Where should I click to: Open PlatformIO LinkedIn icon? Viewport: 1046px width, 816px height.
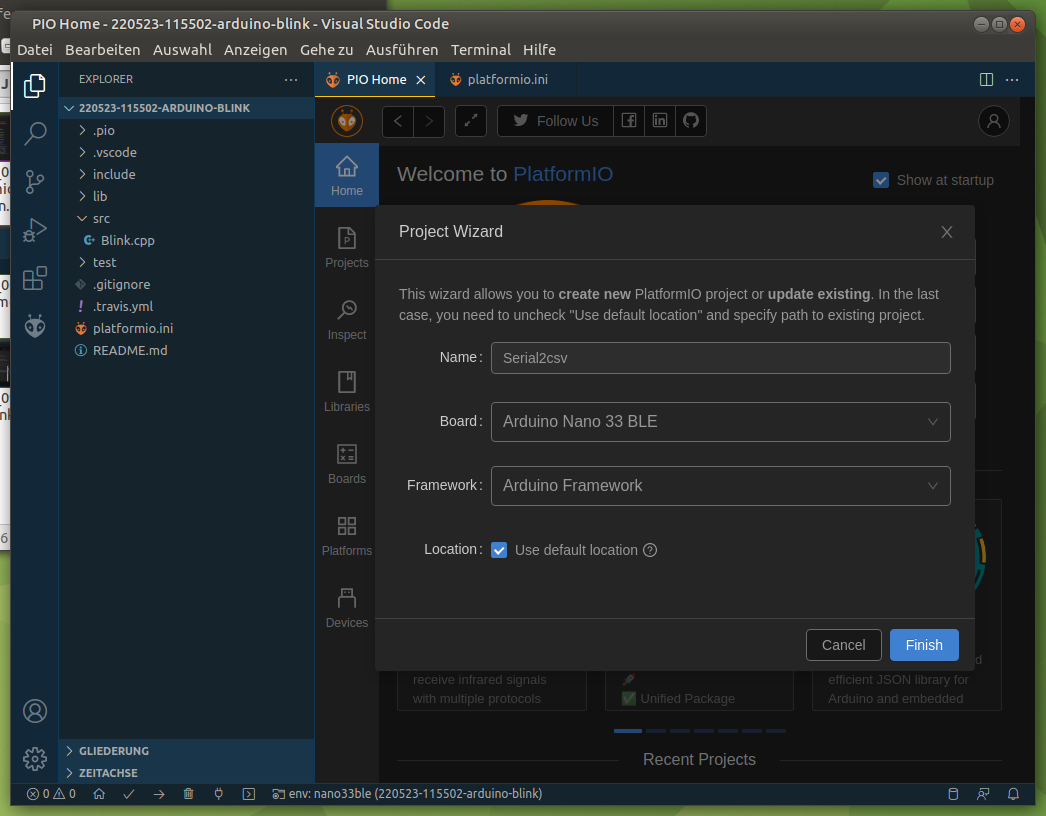(x=660, y=121)
